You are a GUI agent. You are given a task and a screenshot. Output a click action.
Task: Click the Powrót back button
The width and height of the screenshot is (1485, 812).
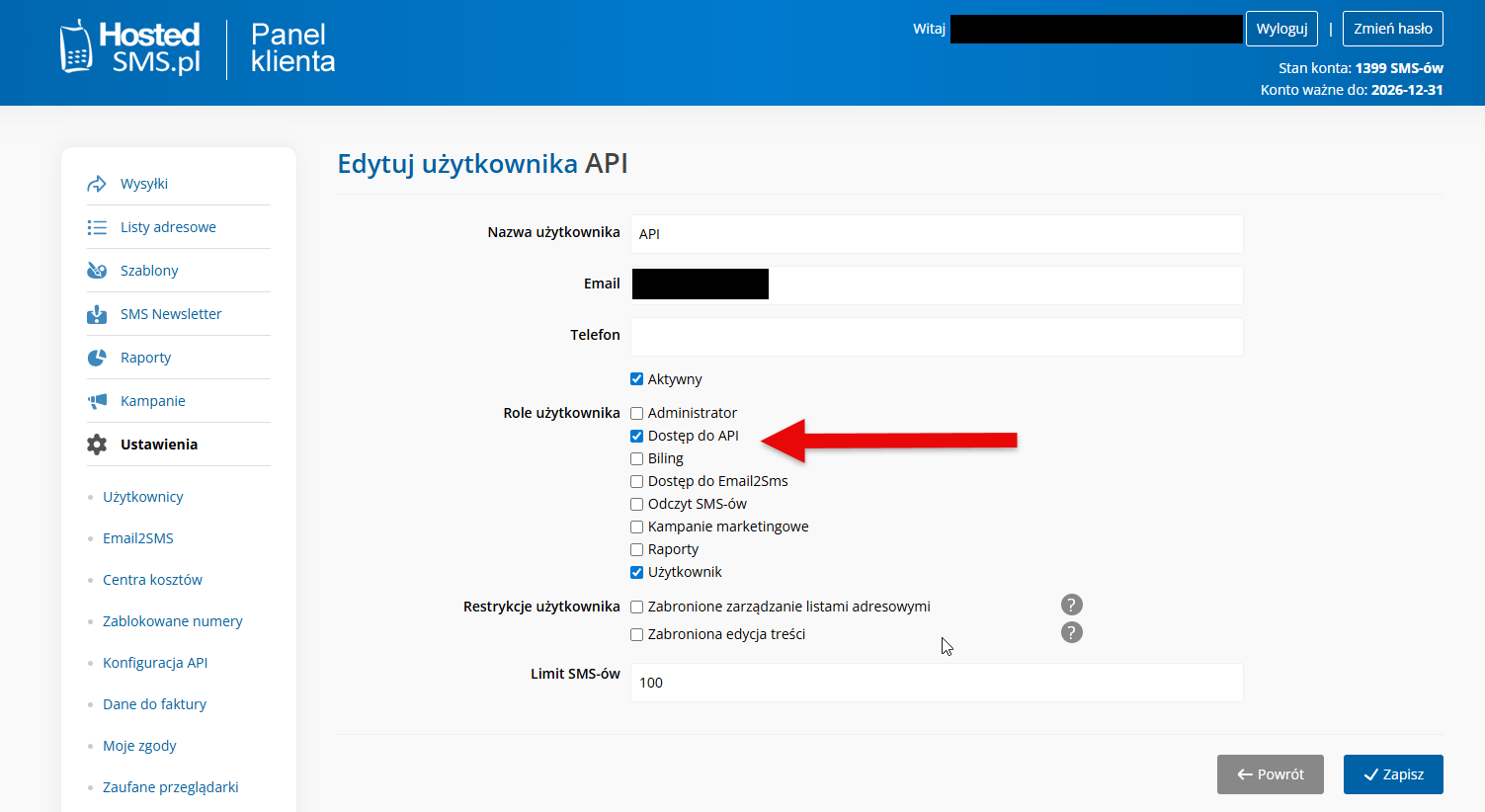click(1271, 774)
